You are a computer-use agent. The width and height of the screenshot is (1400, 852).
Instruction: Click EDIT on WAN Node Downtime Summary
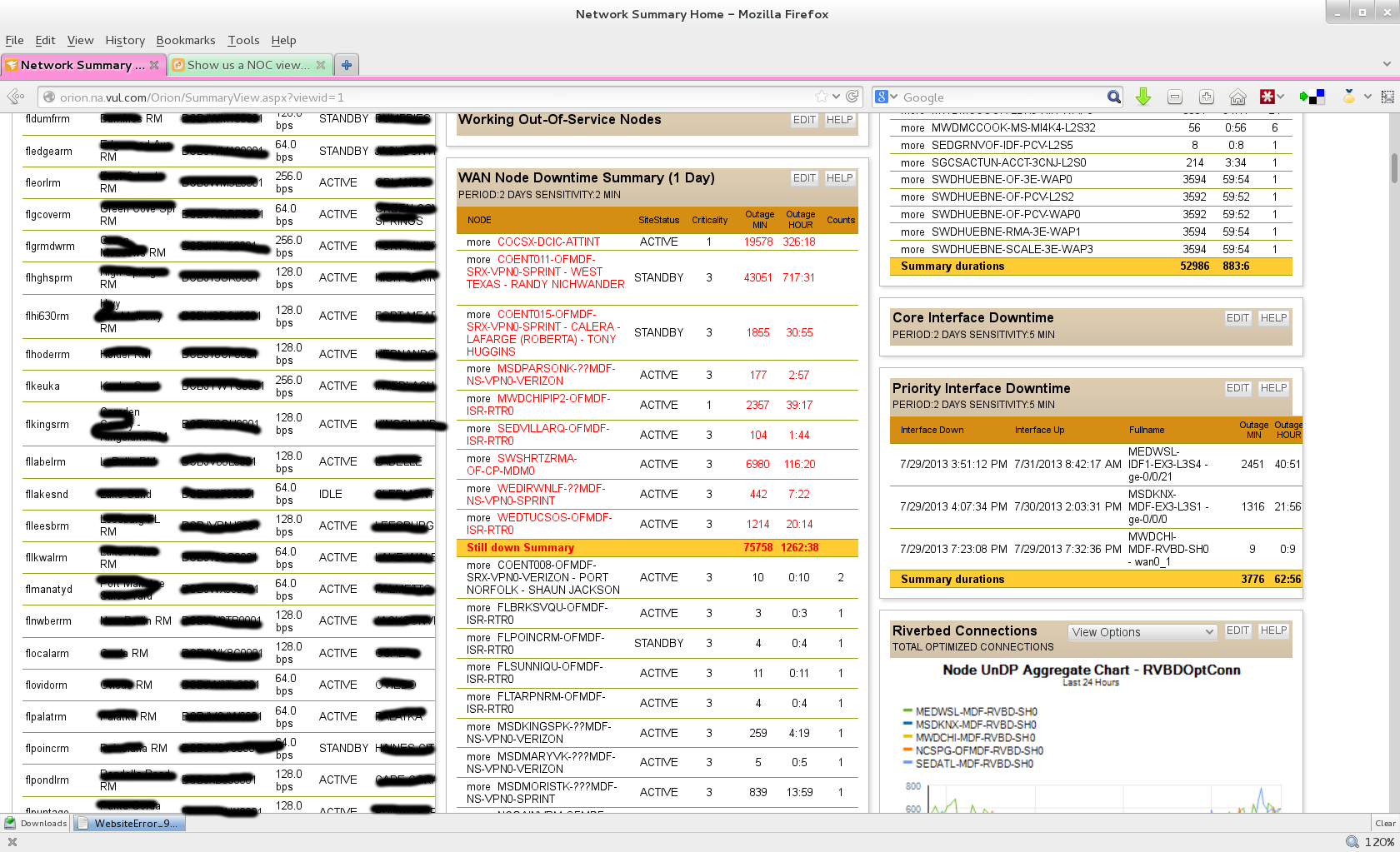point(804,178)
